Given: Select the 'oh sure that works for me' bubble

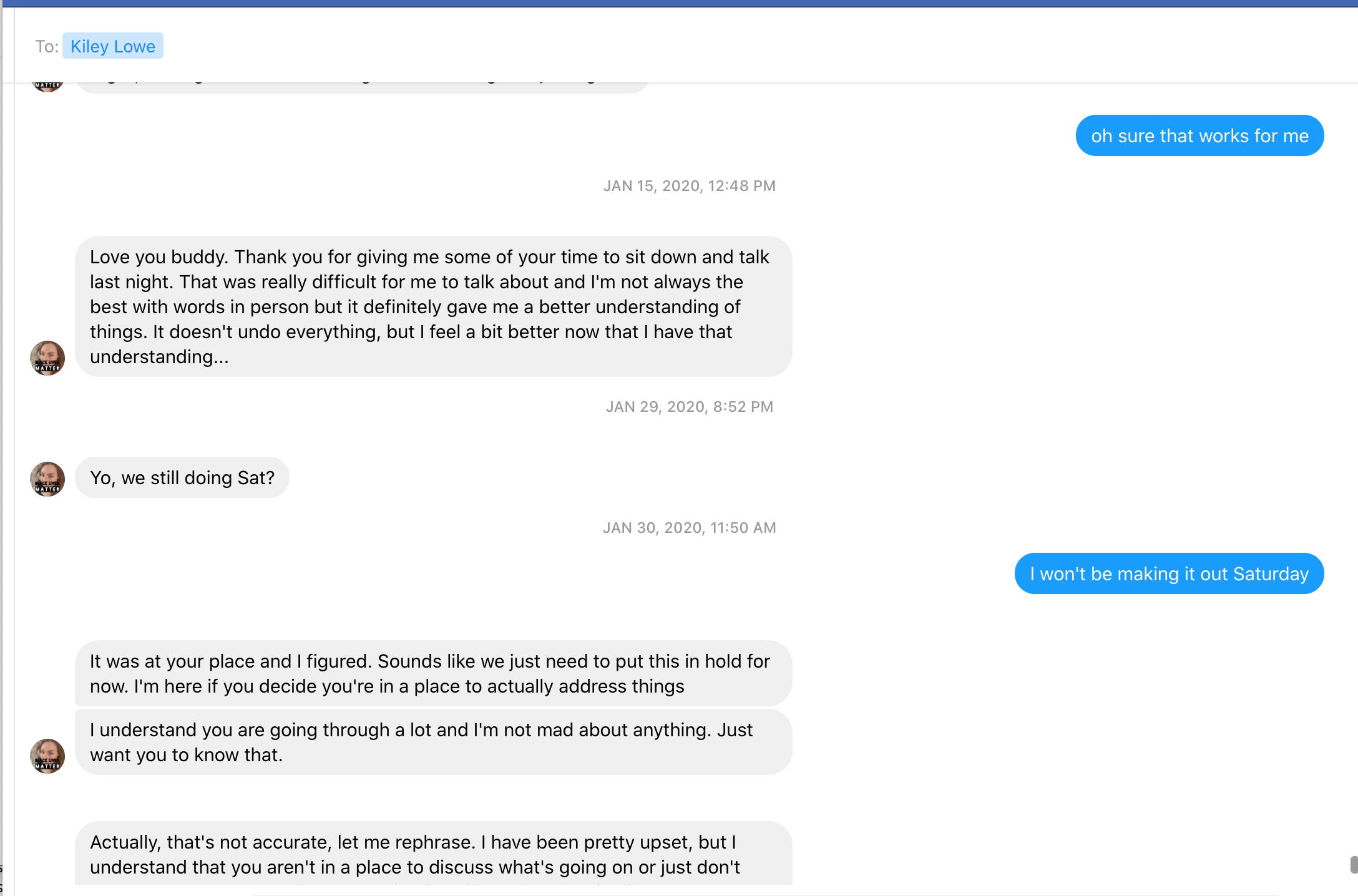Looking at the screenshot, I should tap(1199, 136).
